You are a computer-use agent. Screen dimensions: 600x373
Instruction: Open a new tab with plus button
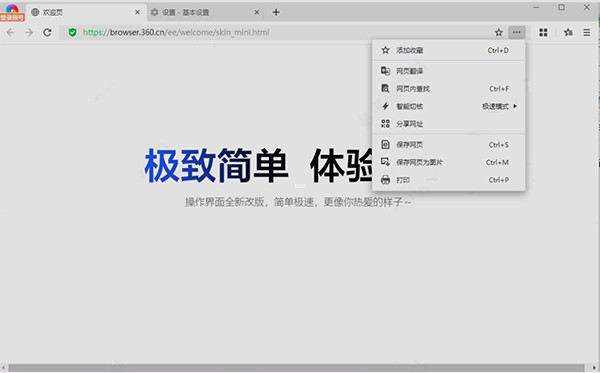276,12
